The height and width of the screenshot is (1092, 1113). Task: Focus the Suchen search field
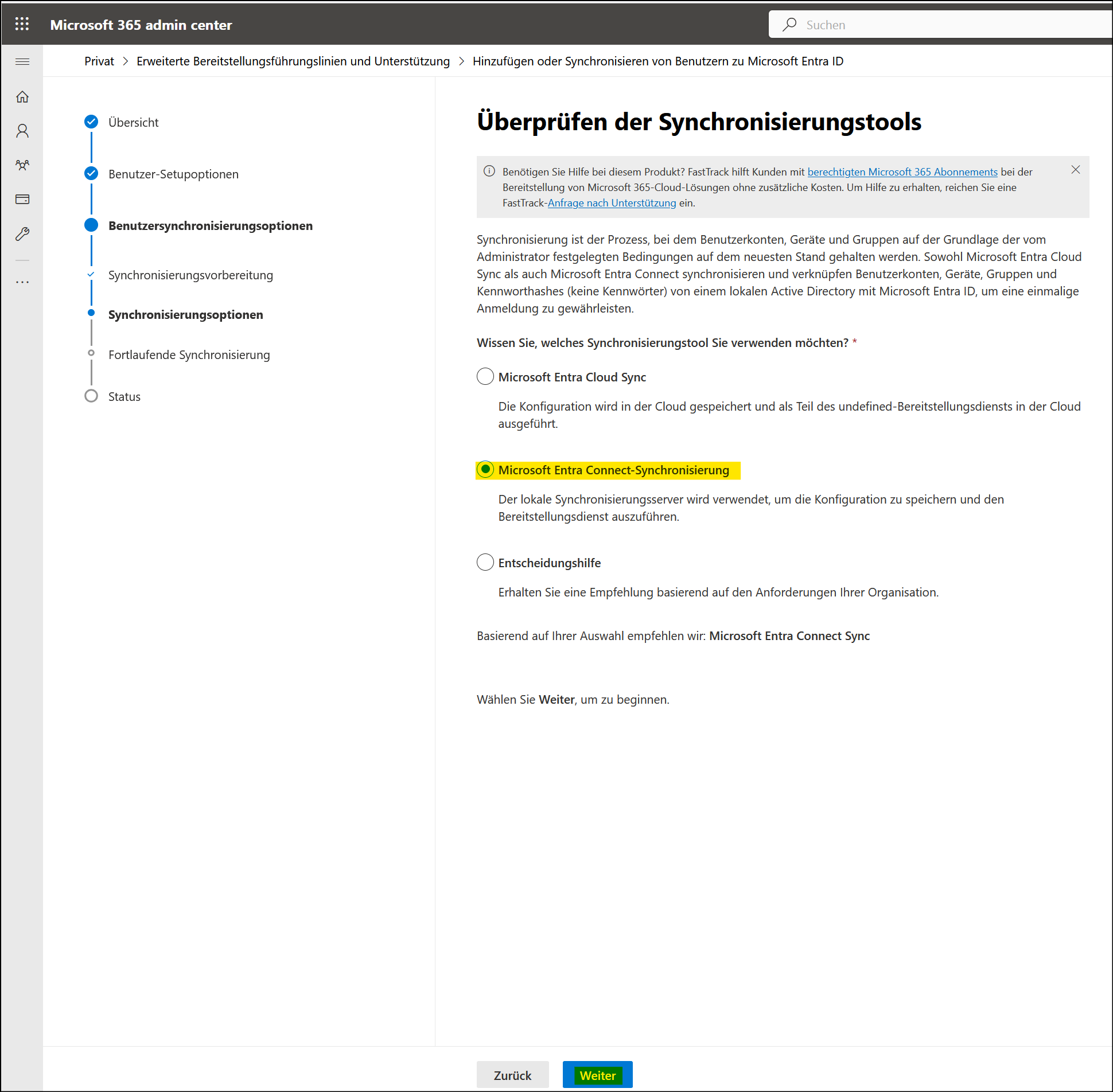941,25
